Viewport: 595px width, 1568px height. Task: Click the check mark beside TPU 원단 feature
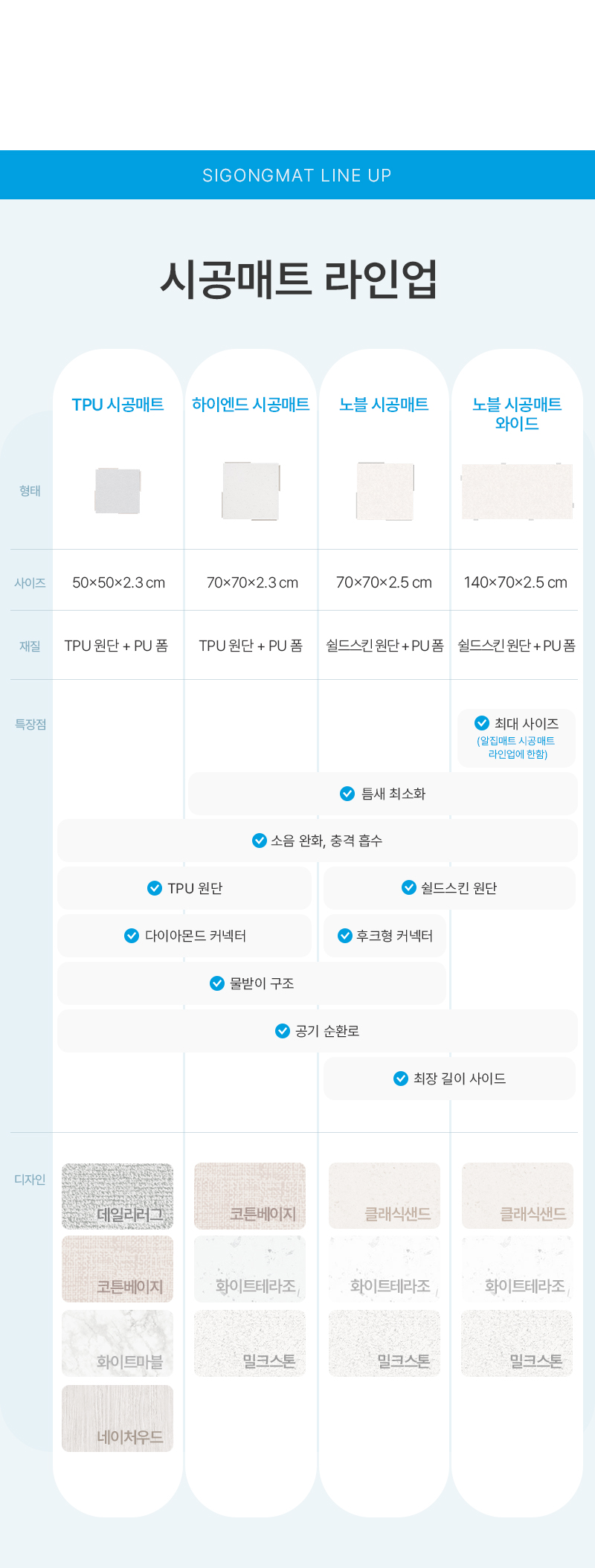click(155, 888)
